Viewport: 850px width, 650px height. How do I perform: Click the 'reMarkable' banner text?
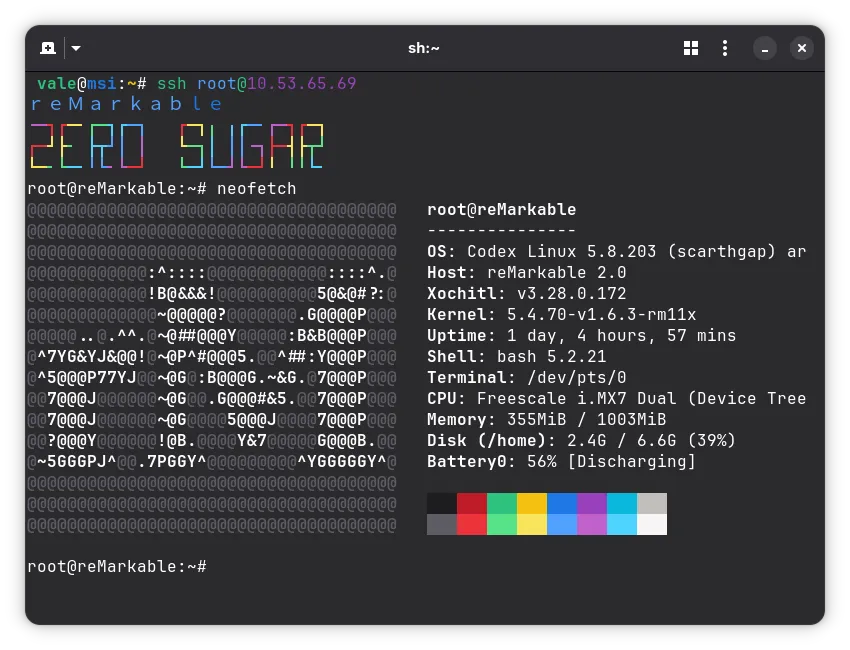tap(126, 104)
